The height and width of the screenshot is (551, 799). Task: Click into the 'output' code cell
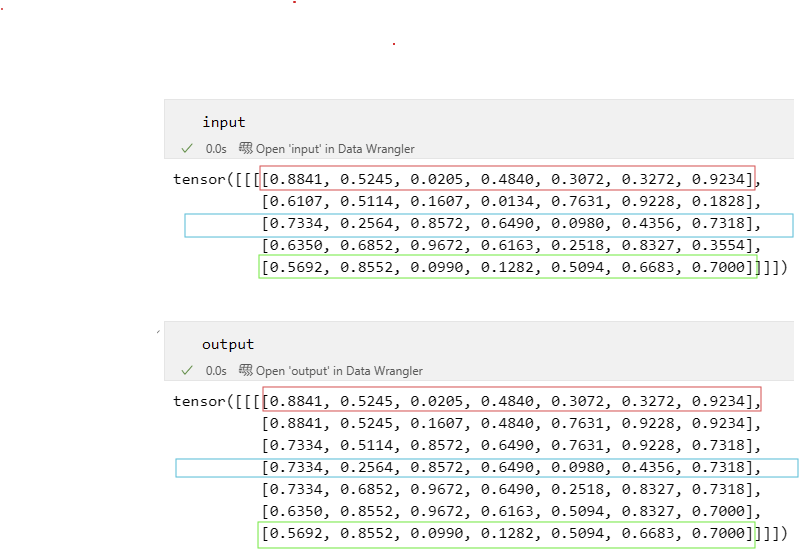(228, 344)
